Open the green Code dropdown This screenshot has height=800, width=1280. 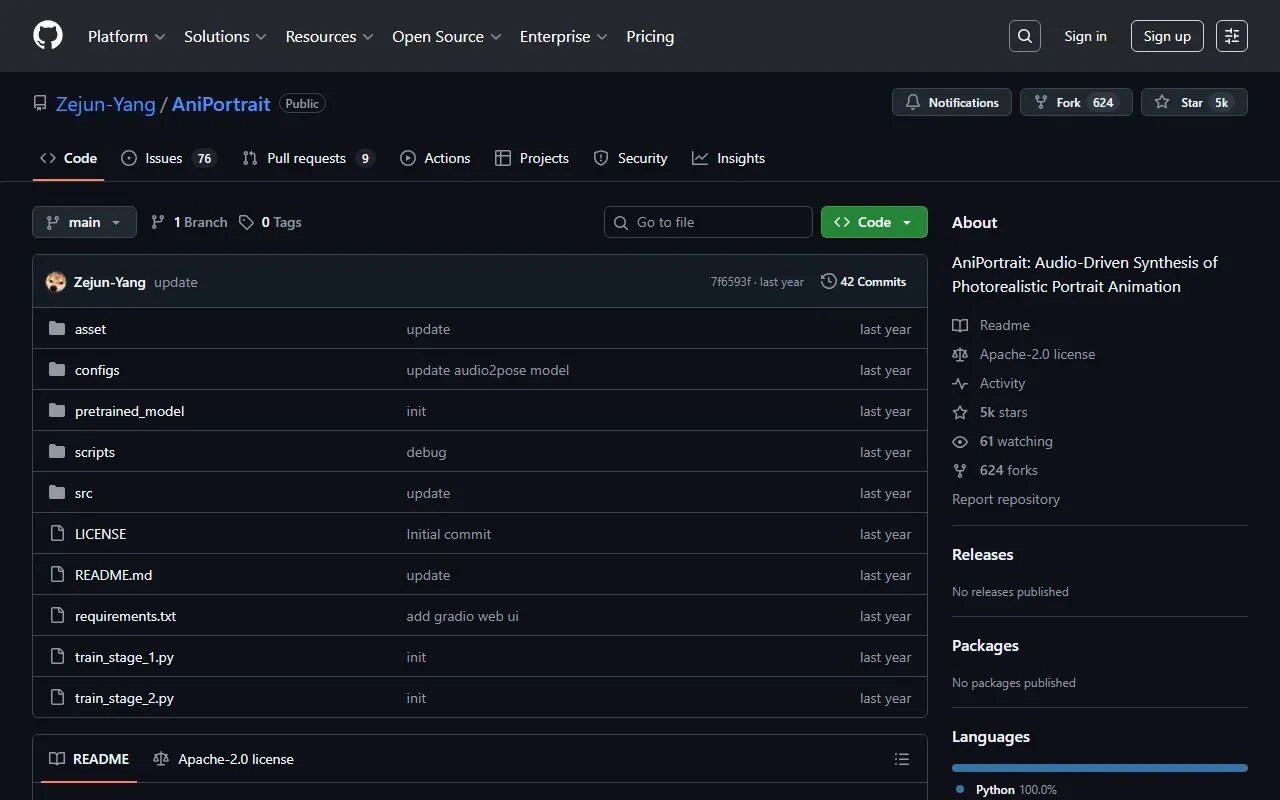coord(874,222)
